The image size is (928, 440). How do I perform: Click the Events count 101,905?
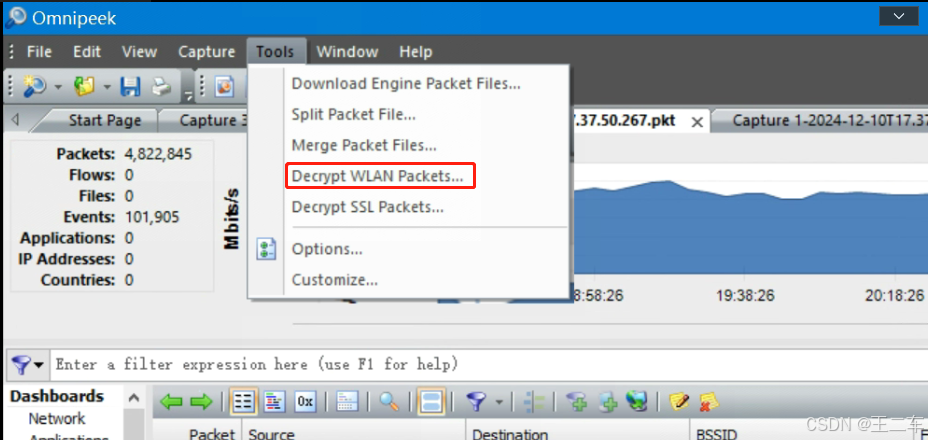click(152, 217)
